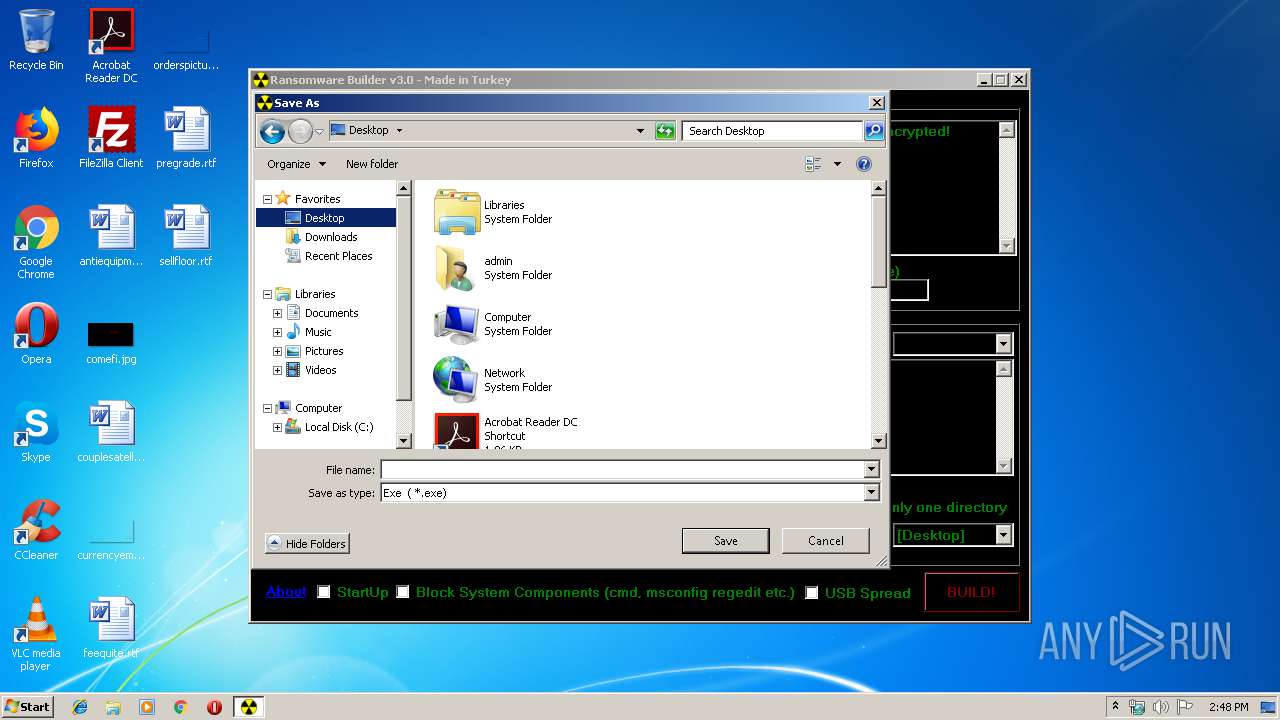Select comefi.jpg desktop file
Viewport: 1280px width, 720px height.
click(111, 342)
